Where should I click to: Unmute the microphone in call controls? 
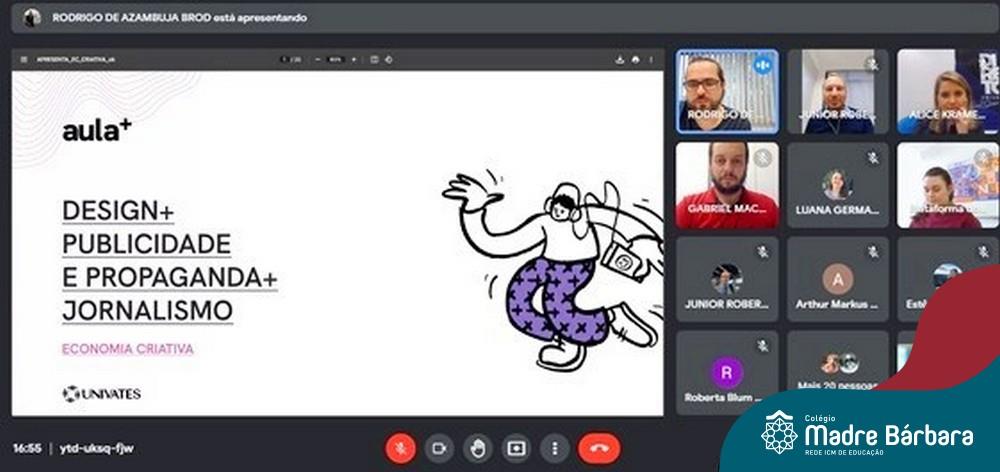coord(401,448)
